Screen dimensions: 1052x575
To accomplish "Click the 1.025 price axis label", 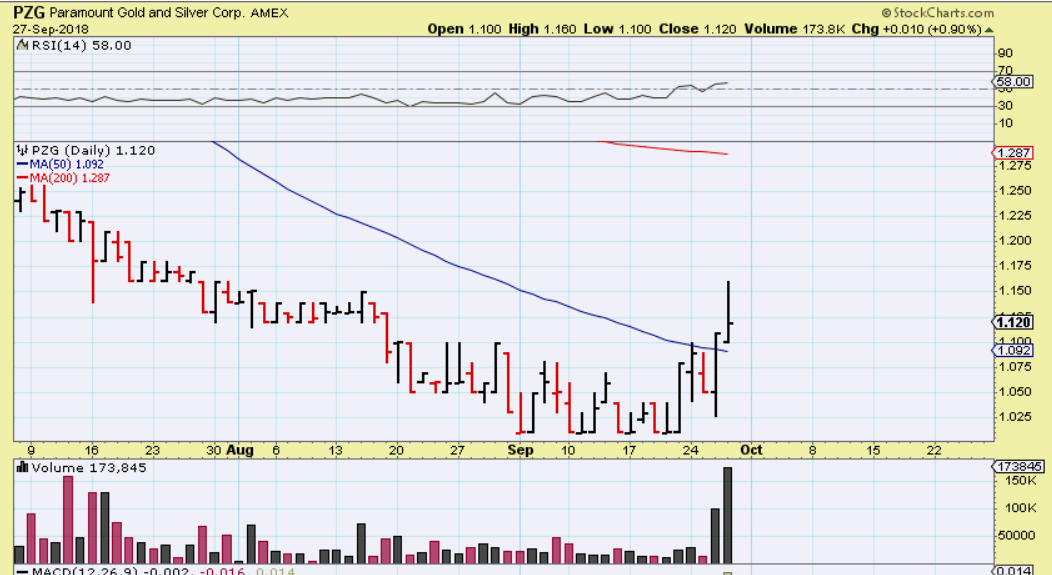I will (1014, 417).
